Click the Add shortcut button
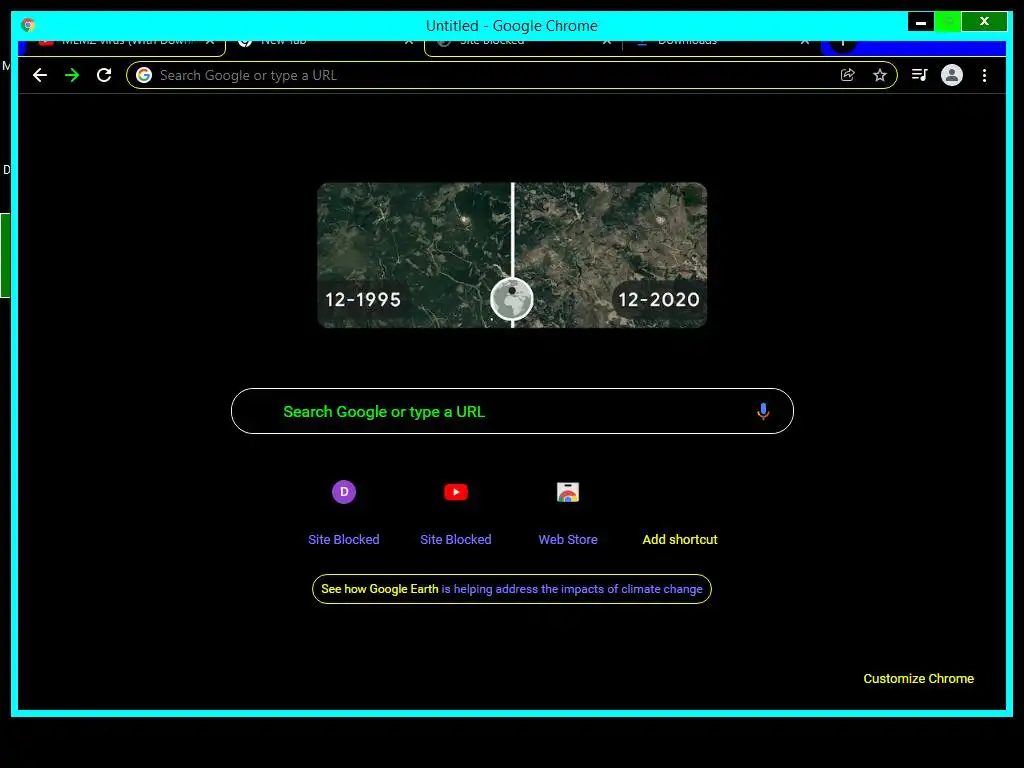The width and height of the screenshot is (1024, 768). [680, 539]
